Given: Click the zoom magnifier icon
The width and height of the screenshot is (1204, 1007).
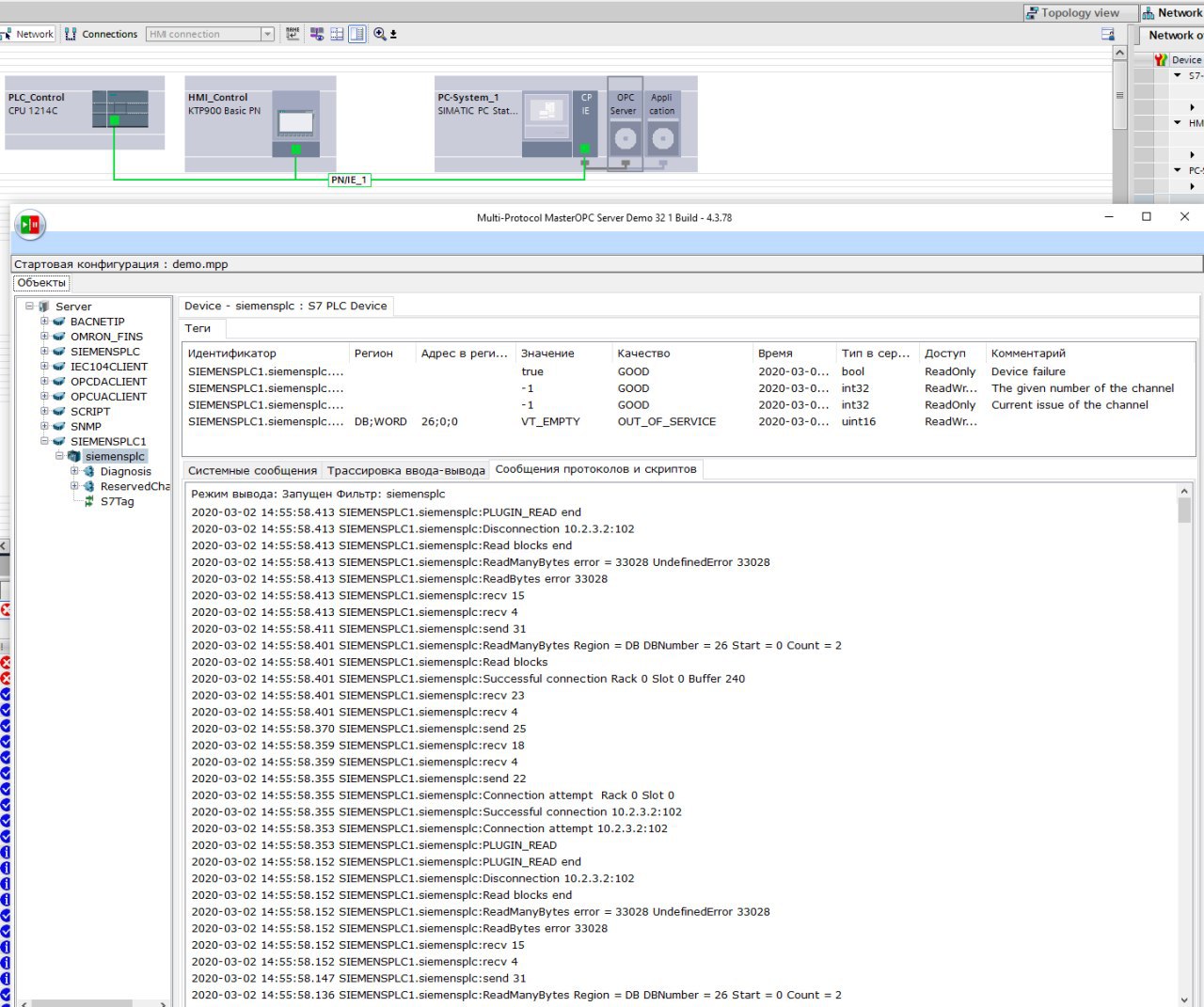Looking at the screenshot, I should click(x=379, y=34).
